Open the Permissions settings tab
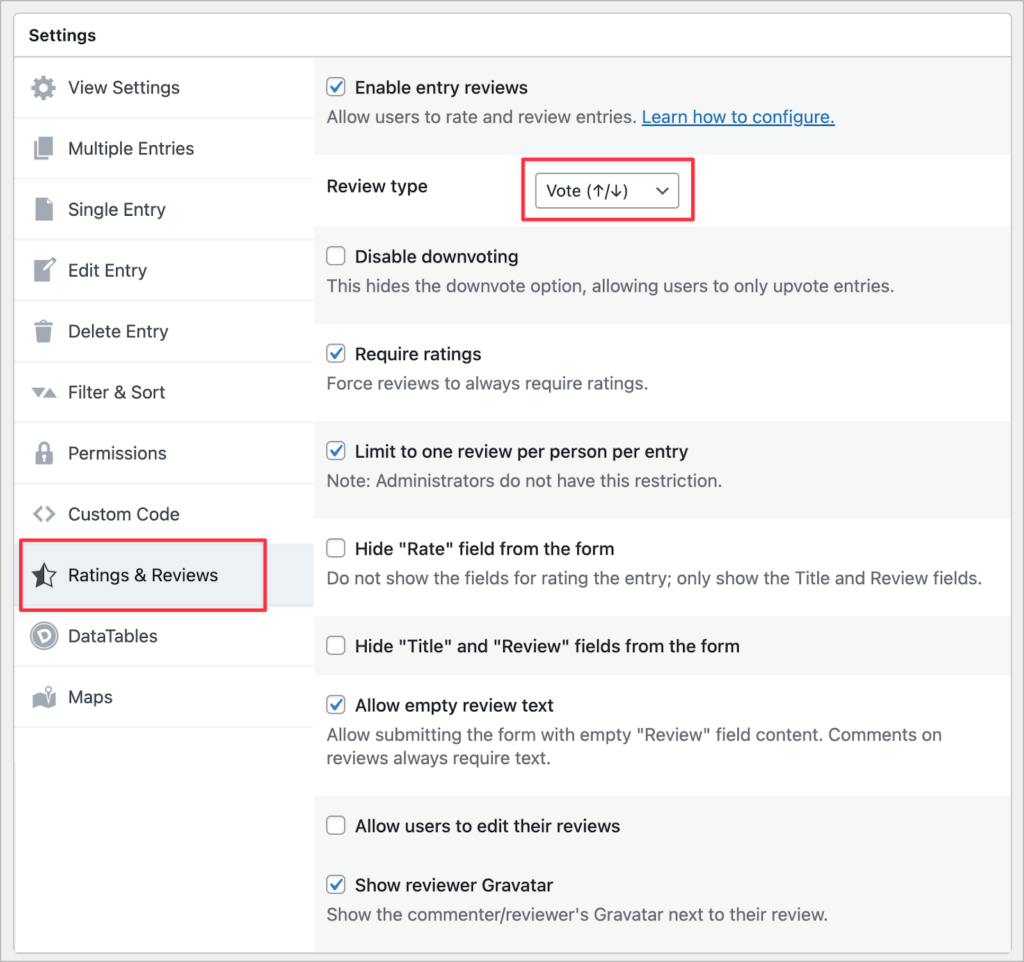 [x=164, y=453]
